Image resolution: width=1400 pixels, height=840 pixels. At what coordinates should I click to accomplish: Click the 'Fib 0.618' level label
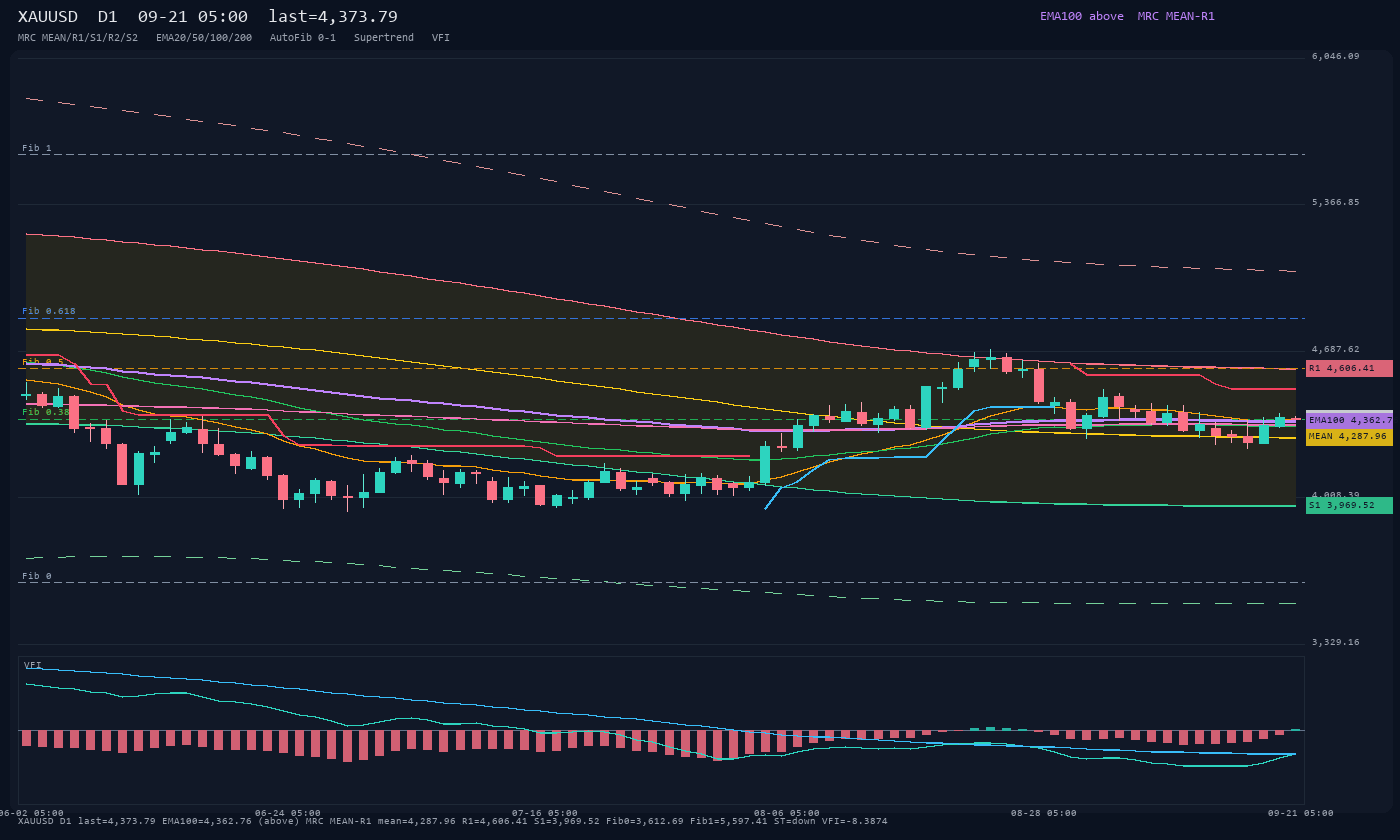click(49, 311)
